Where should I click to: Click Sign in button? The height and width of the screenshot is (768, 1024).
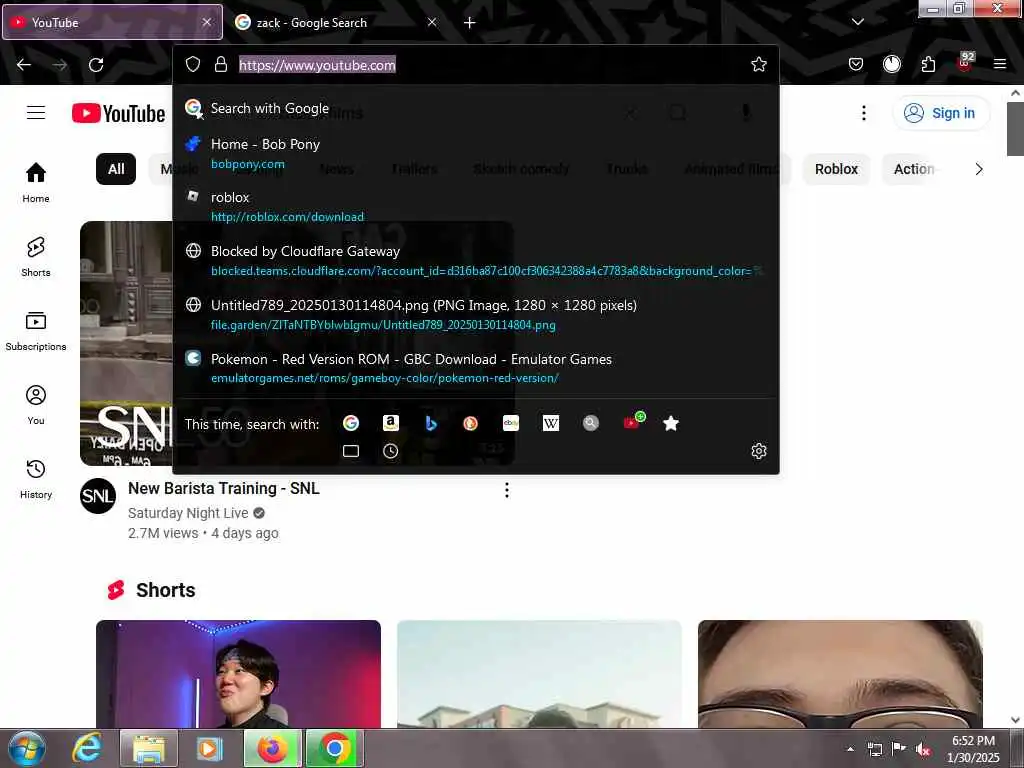[x=941, y=113]
